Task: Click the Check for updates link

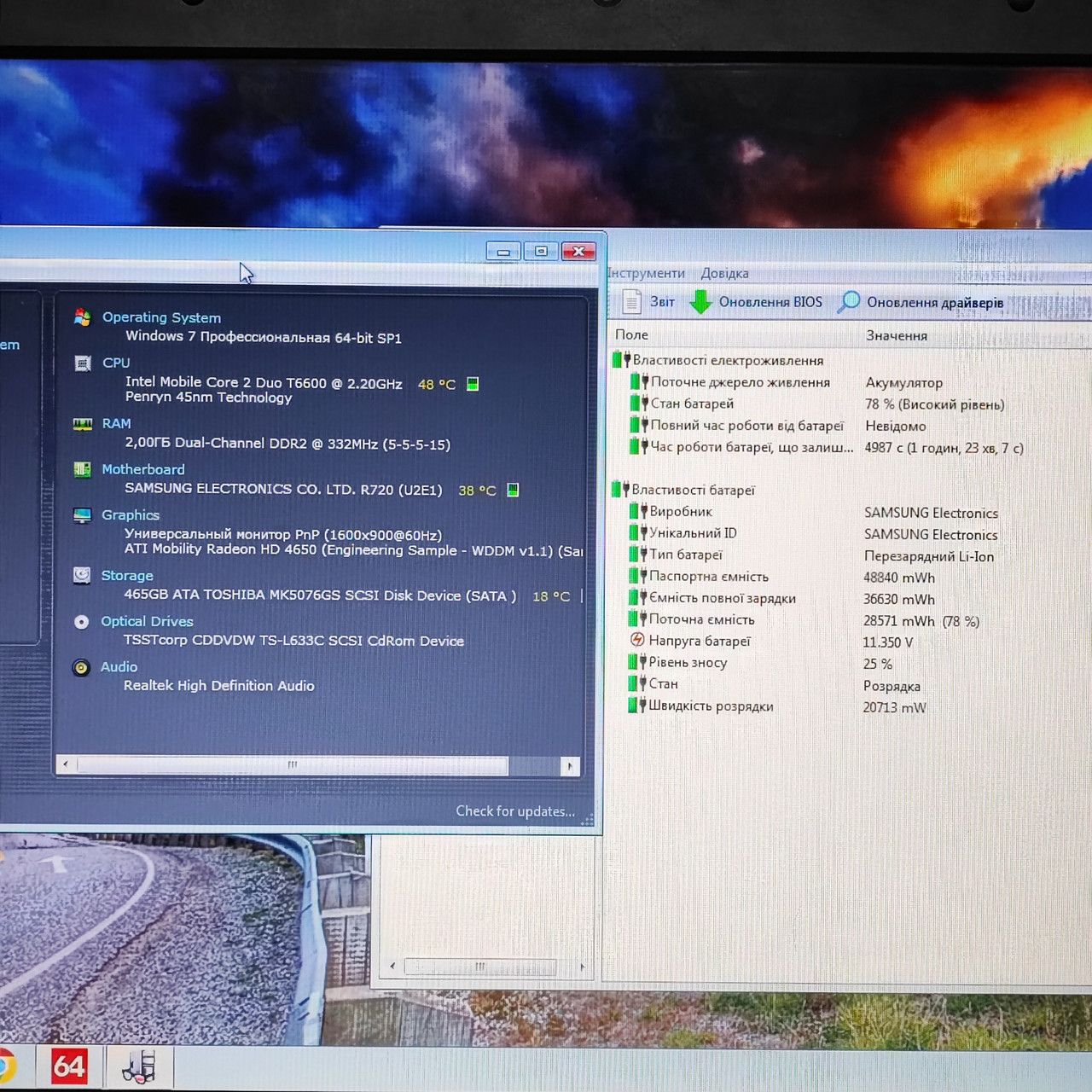Action: 515,811
